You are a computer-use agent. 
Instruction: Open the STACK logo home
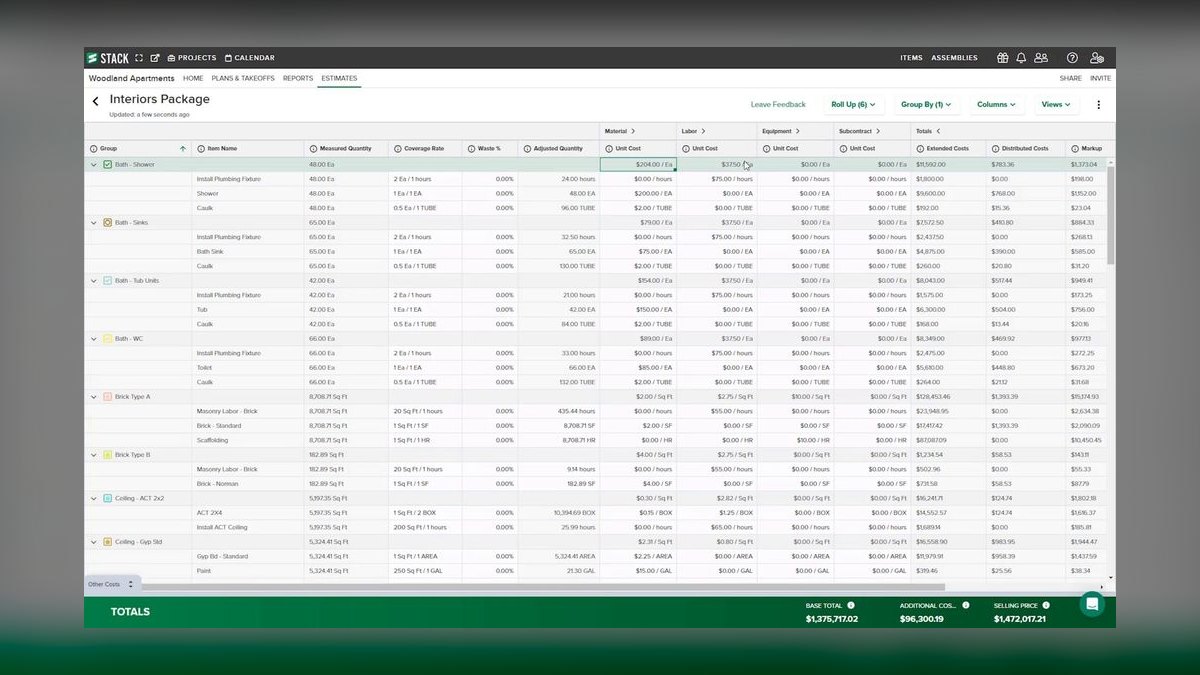(x=107, y=58)
